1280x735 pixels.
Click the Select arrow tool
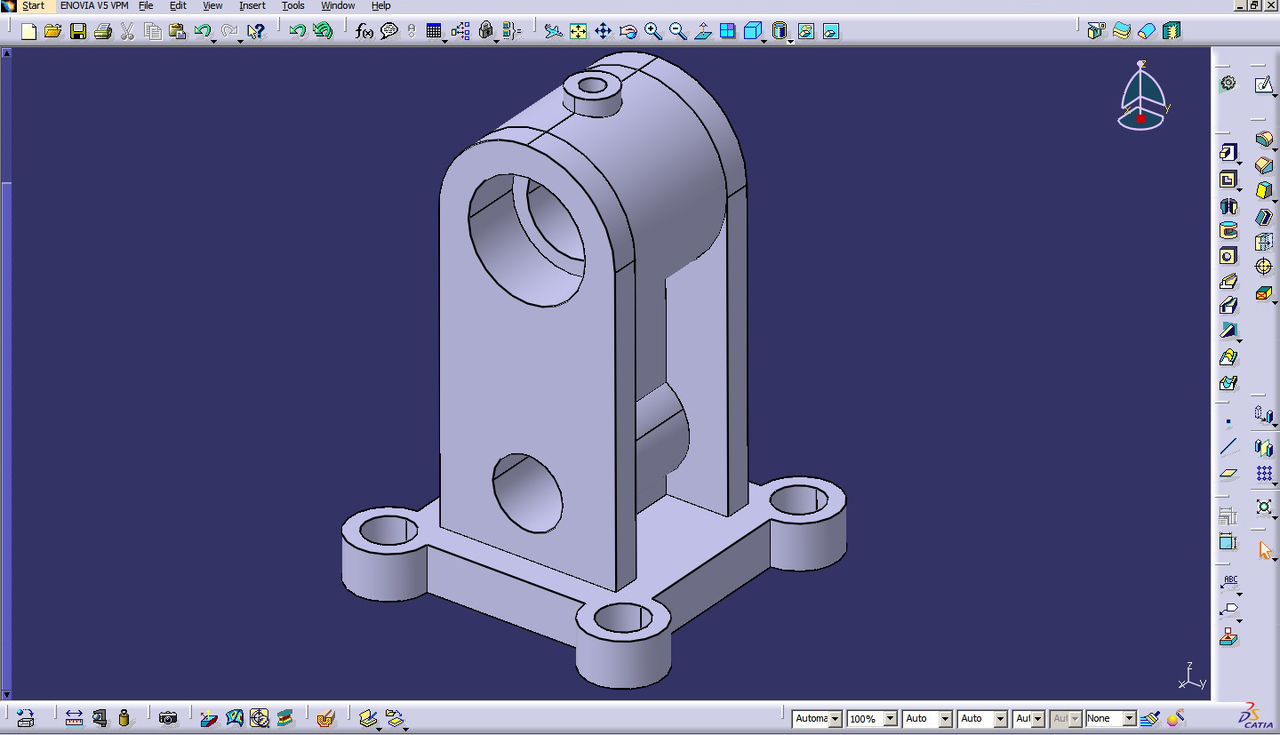pos(1264,549)
